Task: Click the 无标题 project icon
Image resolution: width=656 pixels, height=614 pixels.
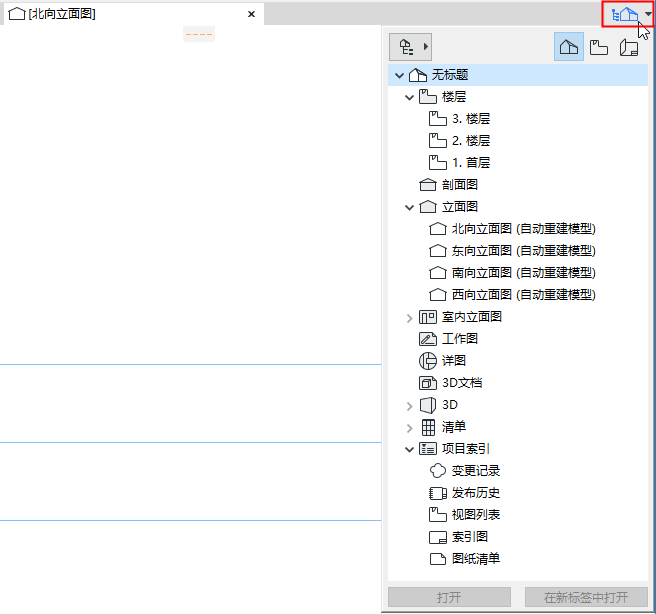Action: (418, 75)
